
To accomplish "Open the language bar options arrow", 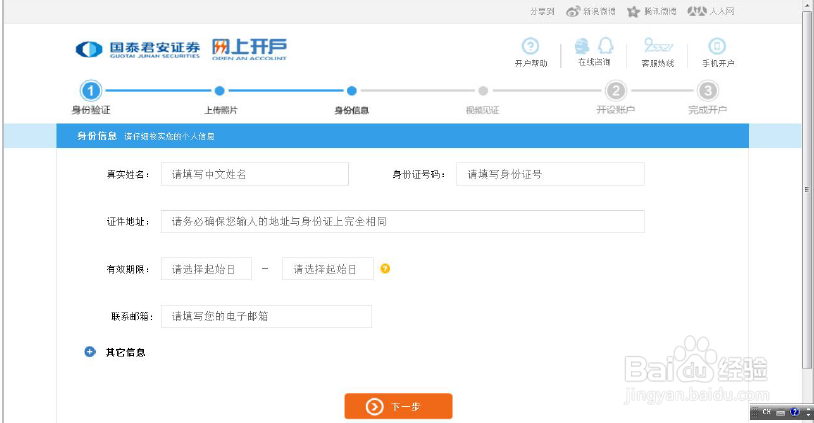I will tap(810, 415).
